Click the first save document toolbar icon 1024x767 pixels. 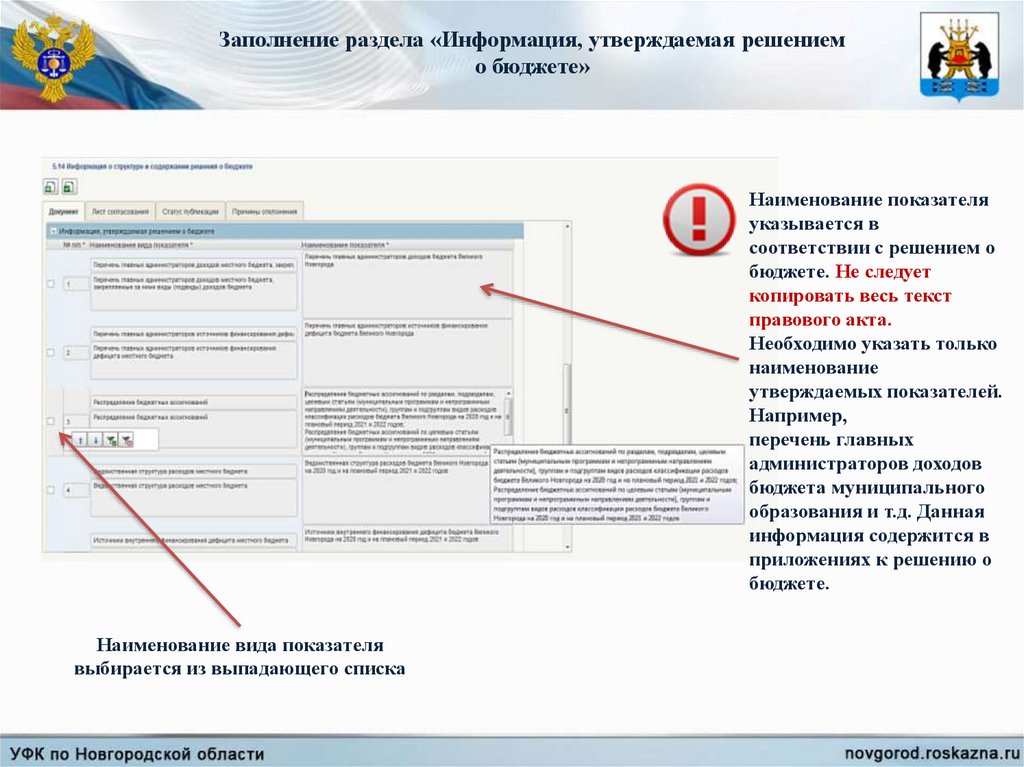(x=50, y=187)
